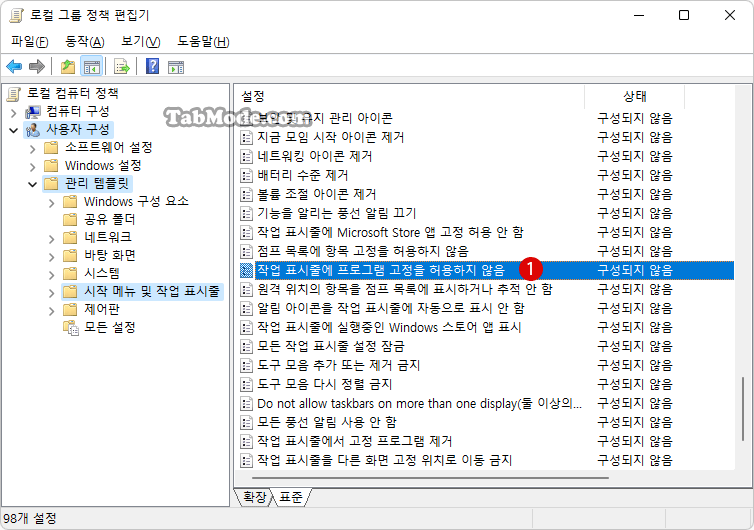Click policy icon beside 모든 풍선 알림 사용 안 함
This screenshot has height=530, width=754.
pos(246,422)
